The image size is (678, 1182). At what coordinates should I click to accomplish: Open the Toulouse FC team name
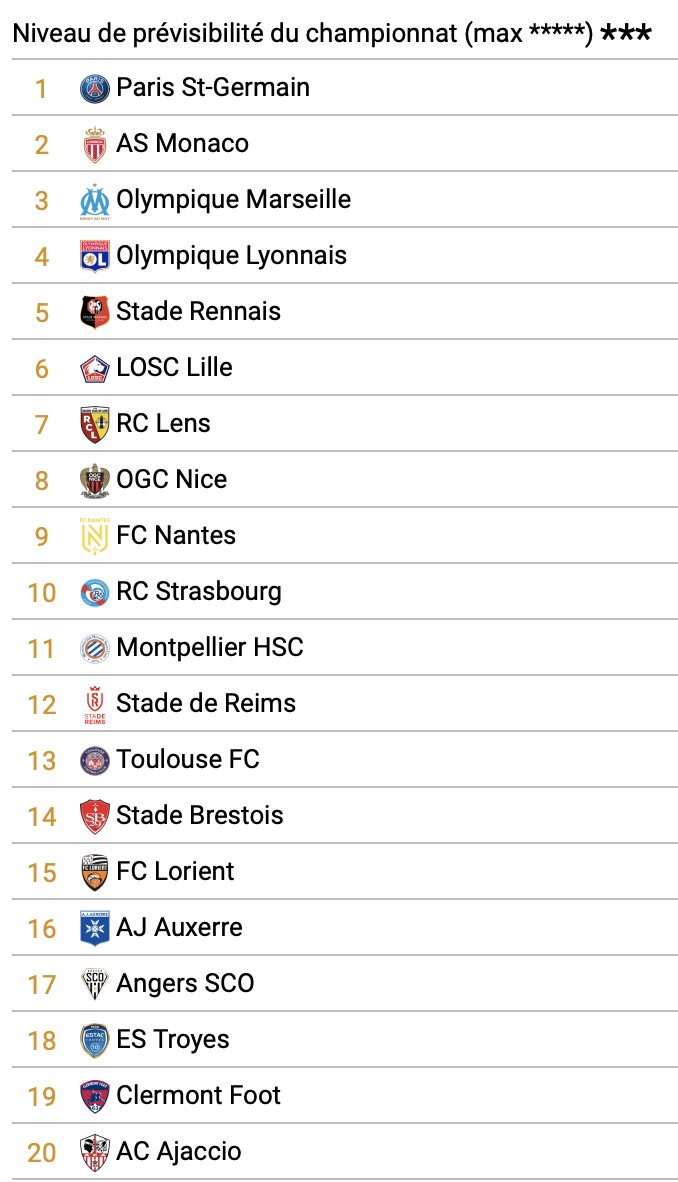188,759
